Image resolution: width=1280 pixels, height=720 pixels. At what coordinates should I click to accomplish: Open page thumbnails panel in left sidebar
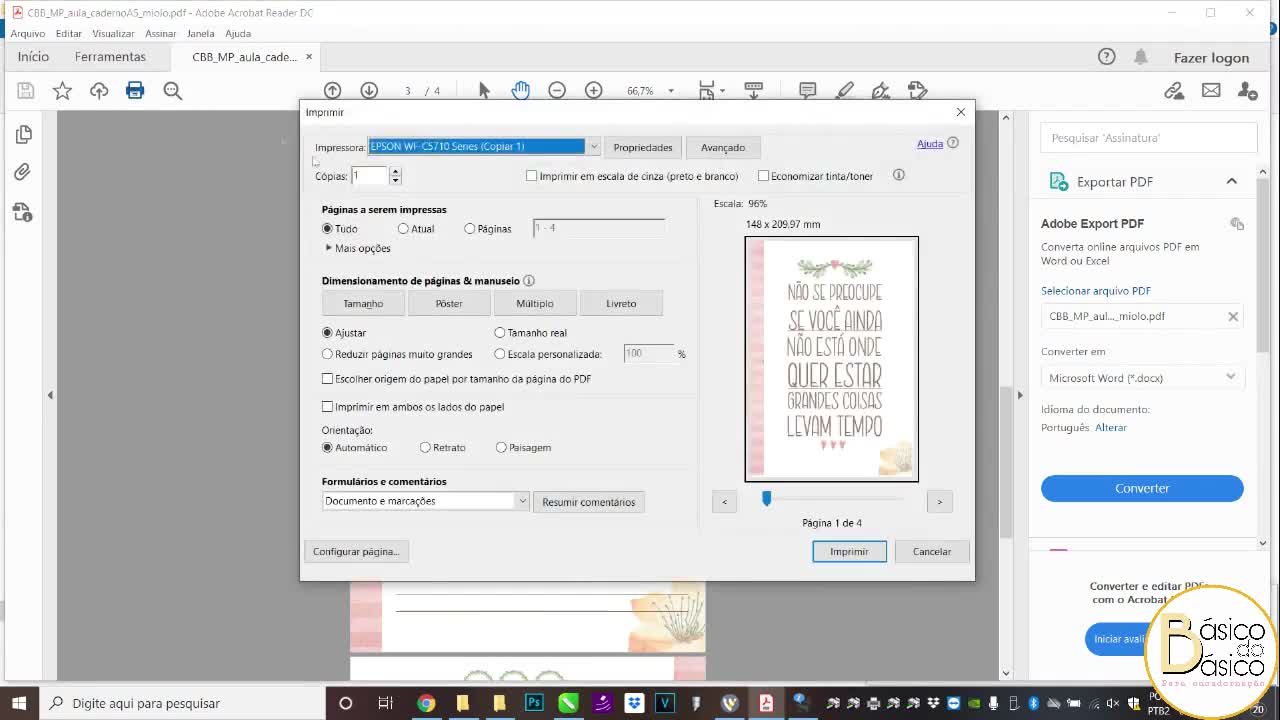pyautogui.click(x=23, y=134)
